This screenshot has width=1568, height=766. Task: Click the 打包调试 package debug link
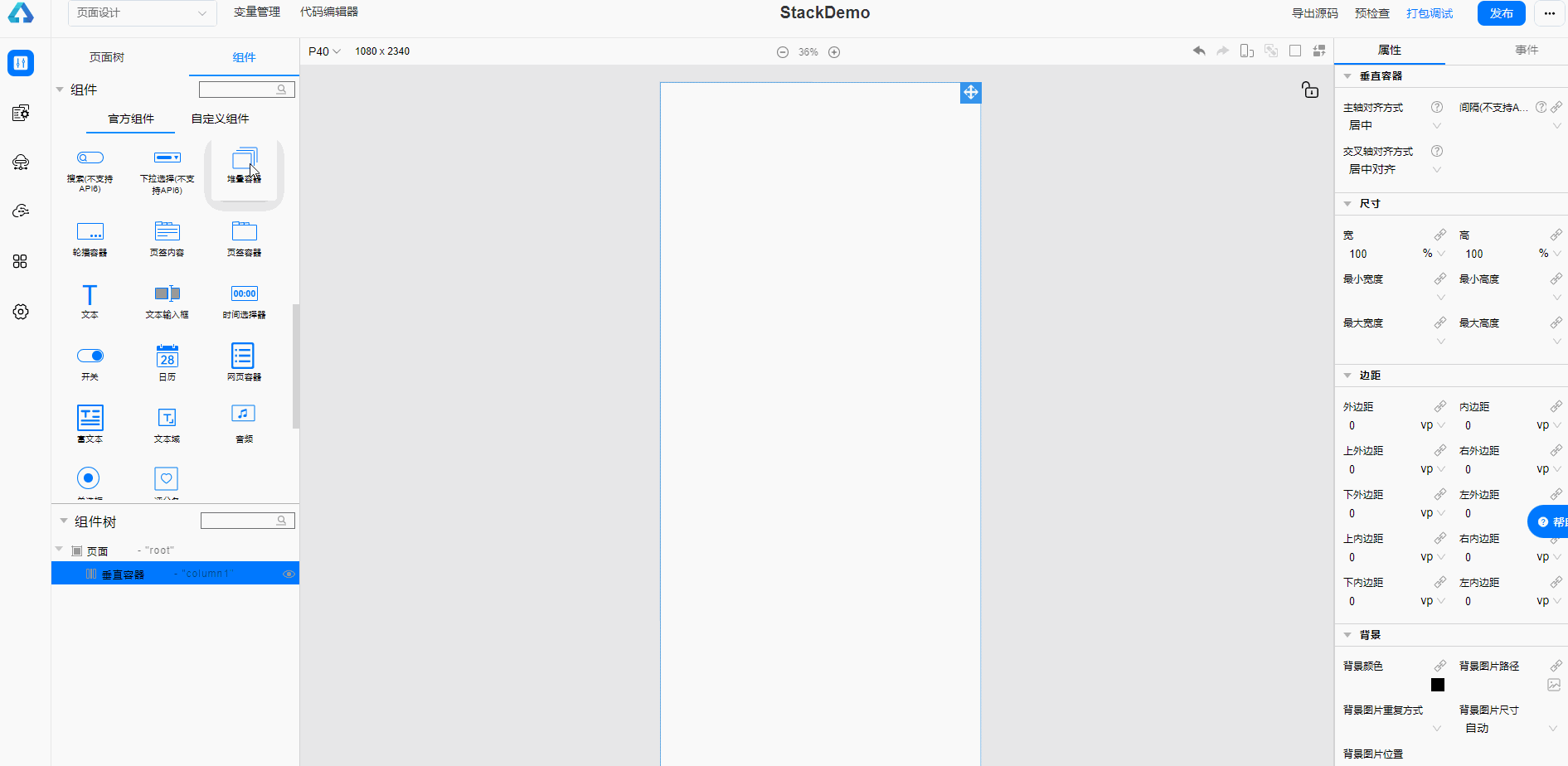pos(1430,13)
